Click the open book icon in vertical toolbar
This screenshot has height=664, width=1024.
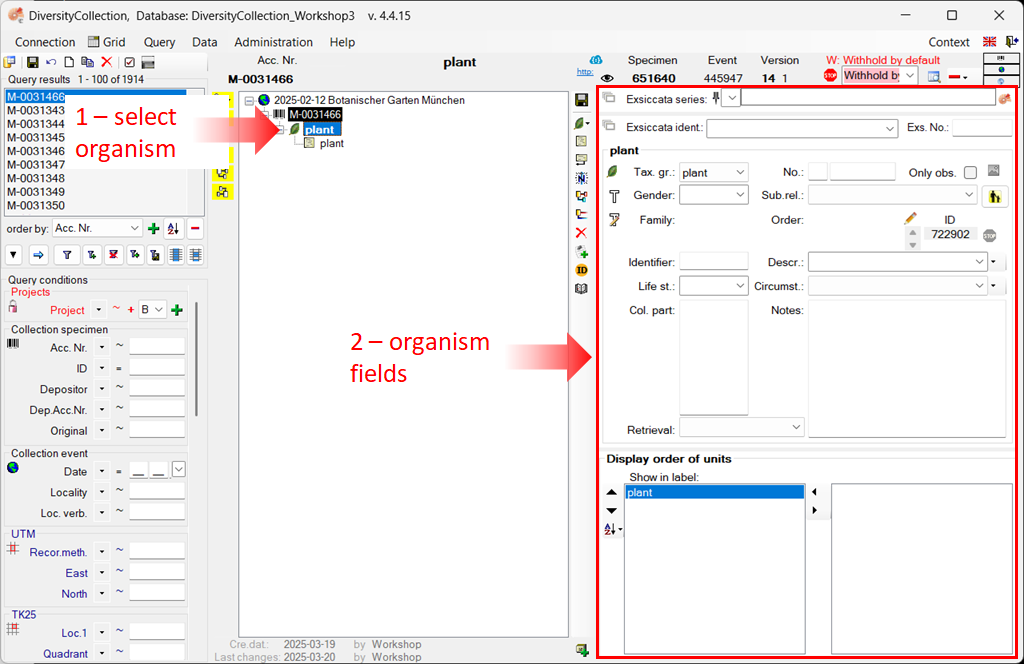coord(581,289)
